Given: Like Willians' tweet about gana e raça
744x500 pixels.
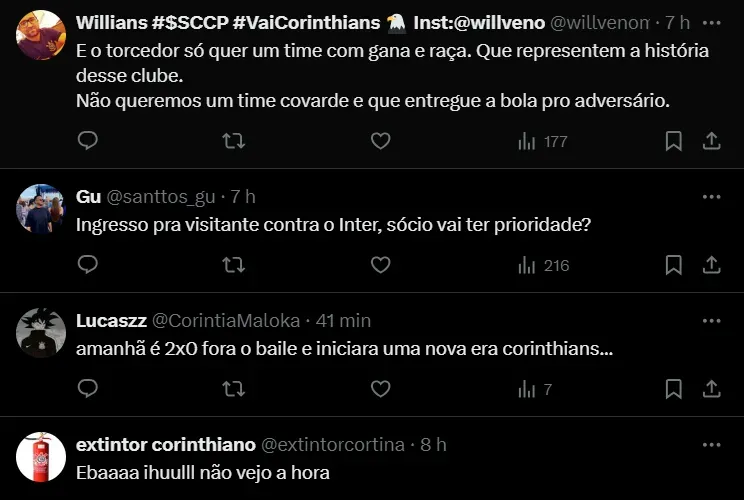Looking at the screenshot, I should (x=380, y=141).
